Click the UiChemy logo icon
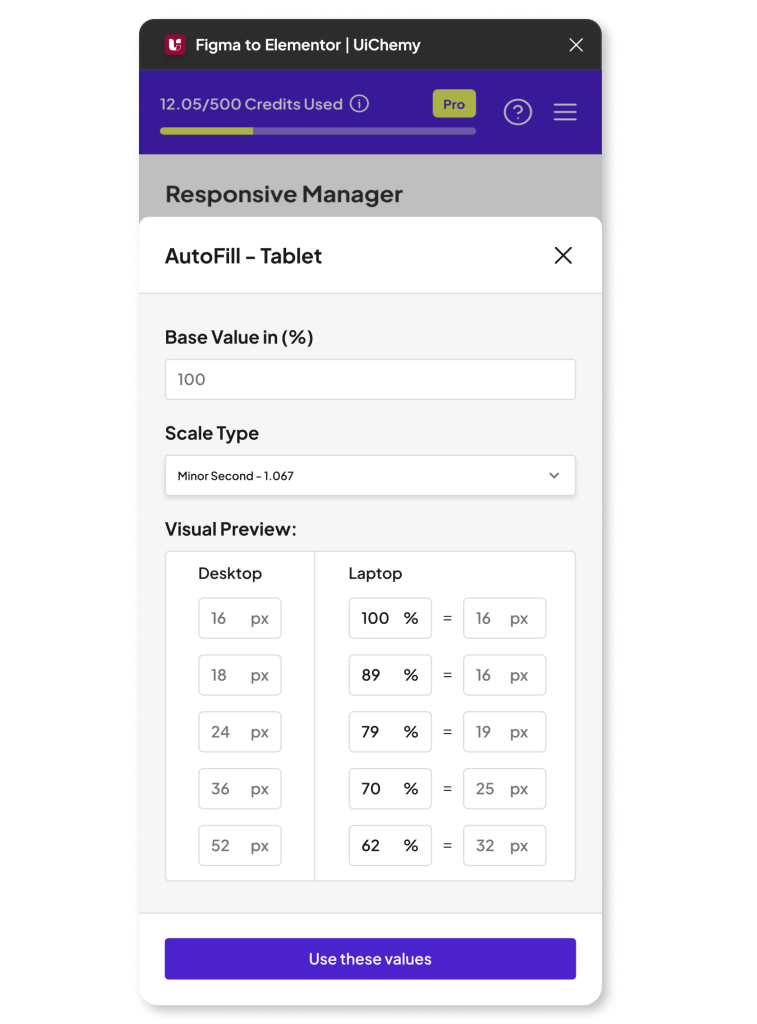The height and width of the screenshot is (1024, 757). (x=175, y=45)
